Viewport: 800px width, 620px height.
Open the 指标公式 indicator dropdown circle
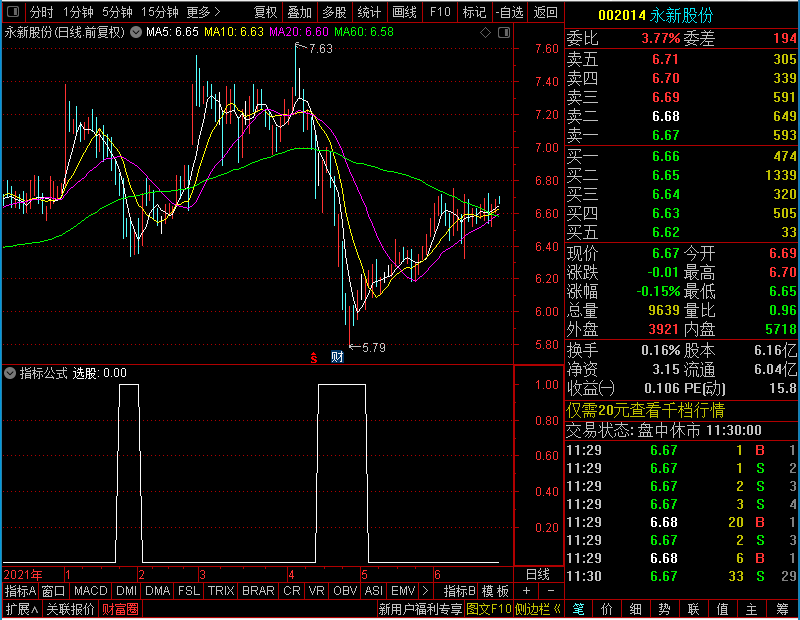[x=10, y=373]
